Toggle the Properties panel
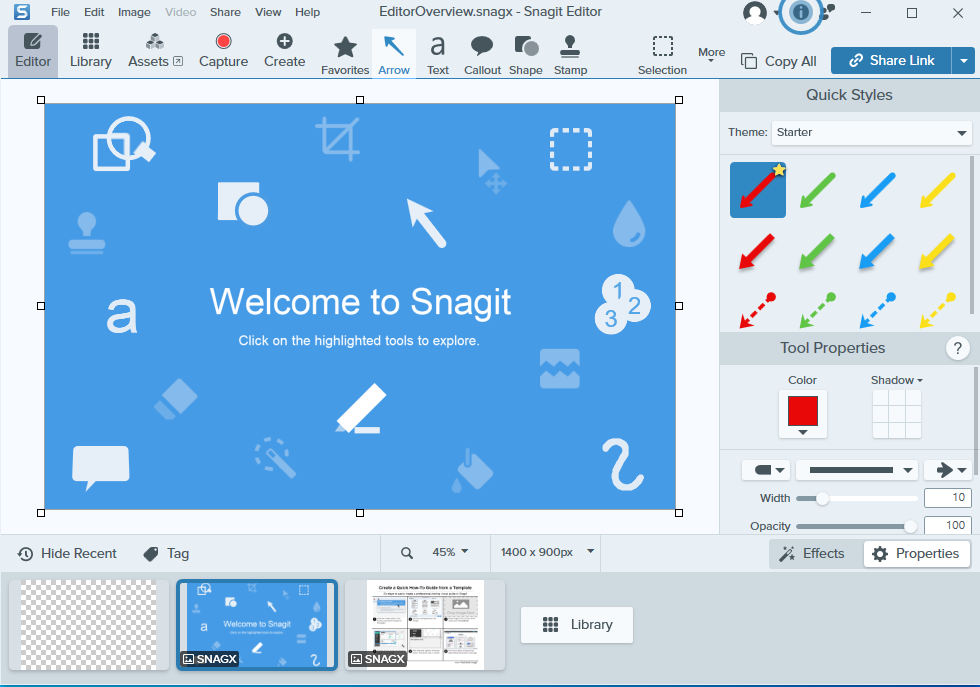Image resolution: width=980 pixels, height=687 pixels. pyautogui.click(x=916, y=553)
